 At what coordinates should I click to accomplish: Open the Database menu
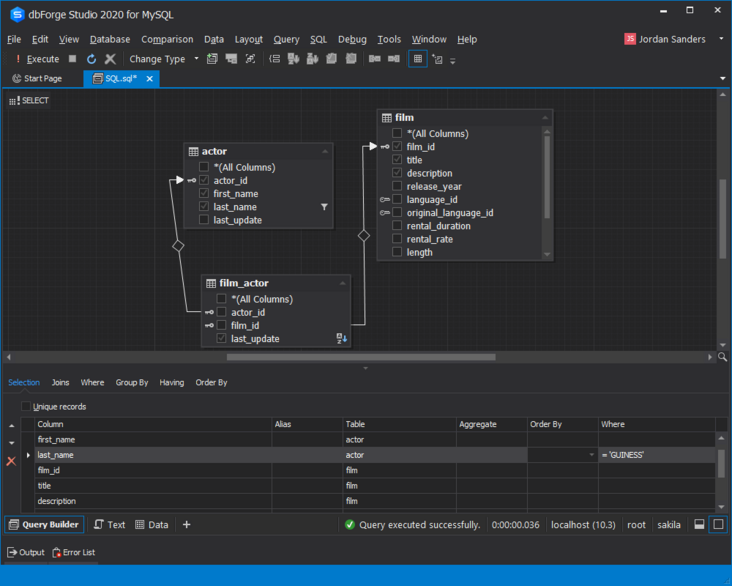tap(109, 39)
